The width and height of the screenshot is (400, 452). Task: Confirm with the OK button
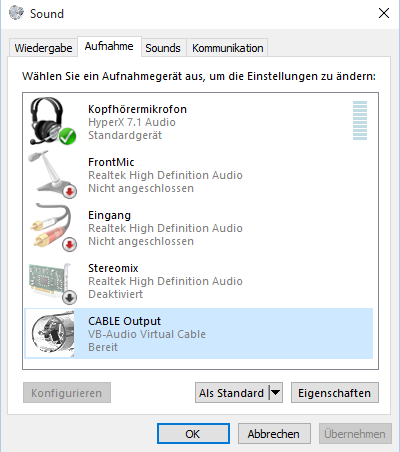tap(193, 434)
